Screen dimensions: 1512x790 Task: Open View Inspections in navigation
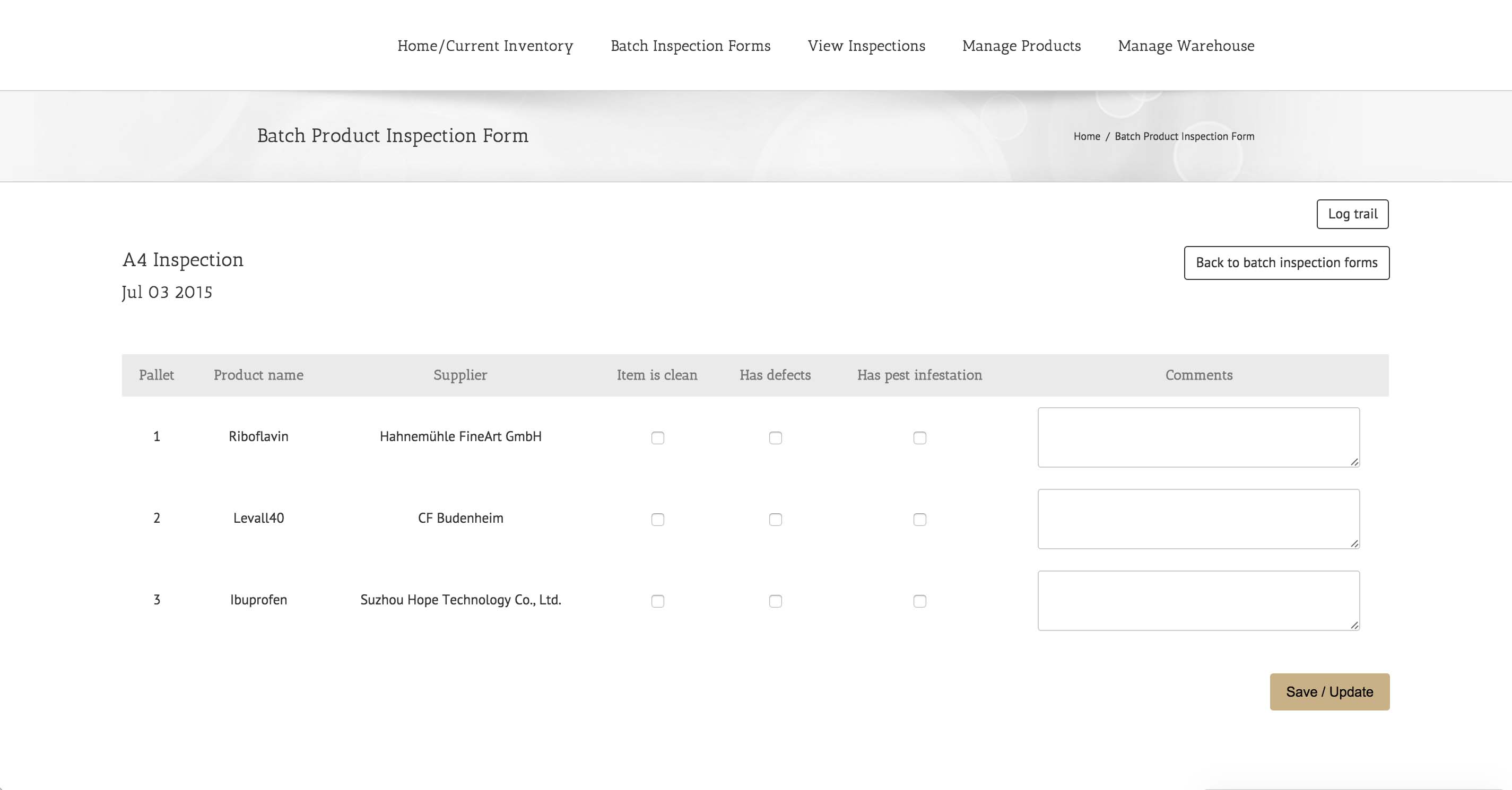click(x=866, y=46)
